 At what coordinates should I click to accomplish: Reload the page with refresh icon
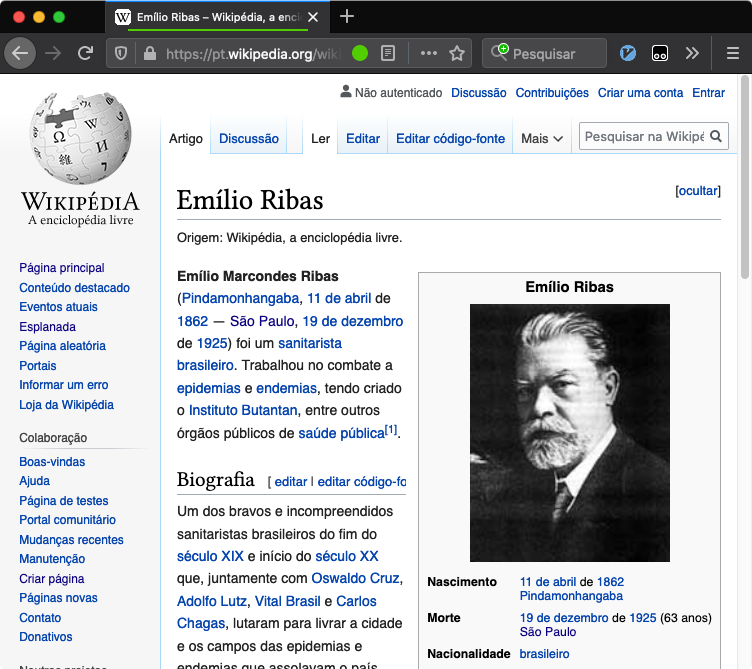tap(85, 53)
